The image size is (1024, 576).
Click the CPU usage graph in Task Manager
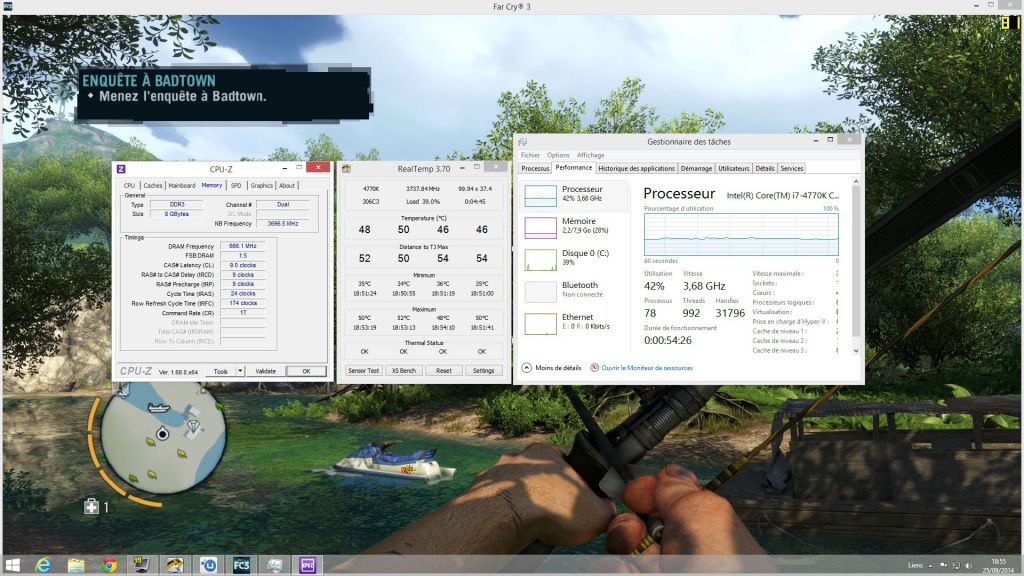(741, 234)
